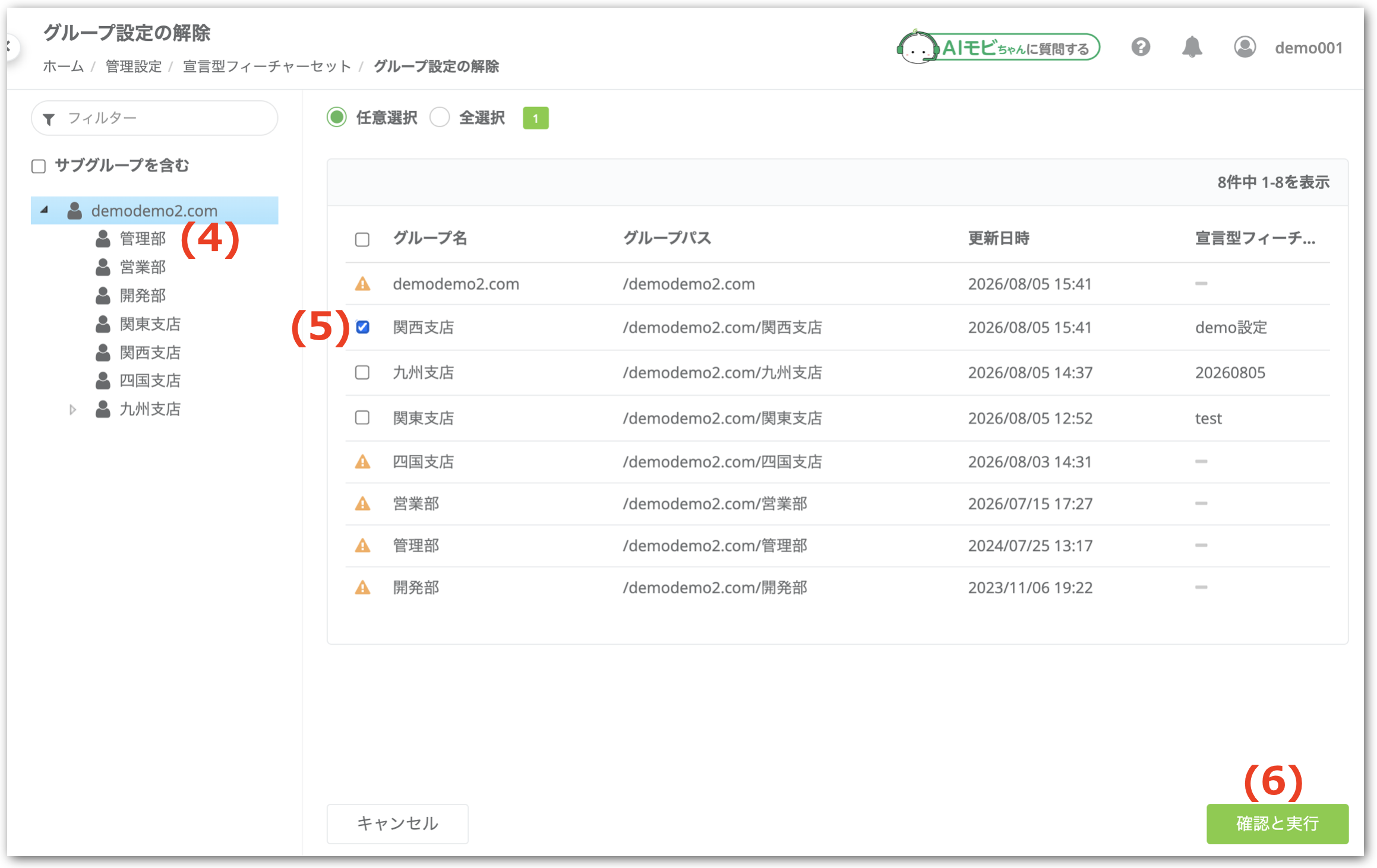Expand the 九州支店 tree node
1377x868 pixels.
pyautogui.click(x=72, y=409)
